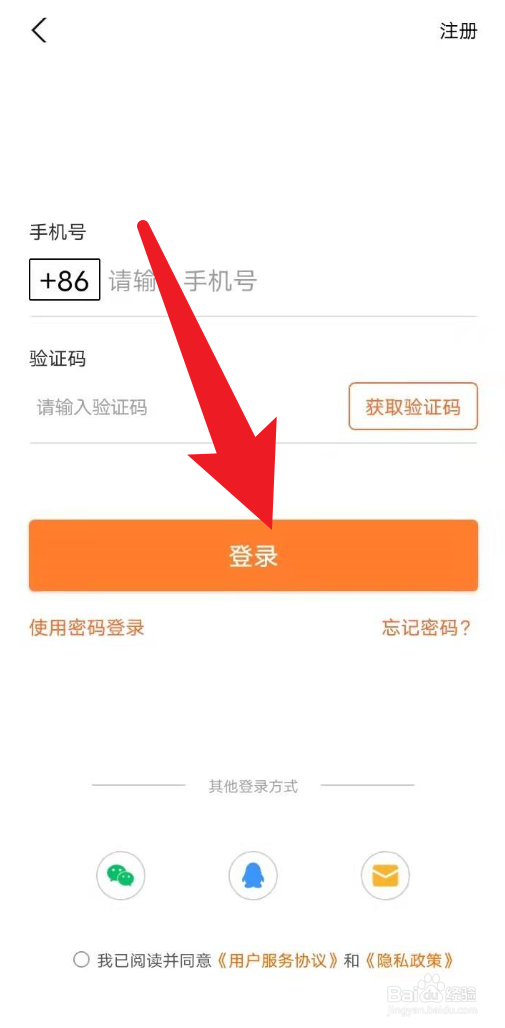Log in with the QQ penguin icon
The width and height of the screenshot is (505, 1028).
coord(253,875)
